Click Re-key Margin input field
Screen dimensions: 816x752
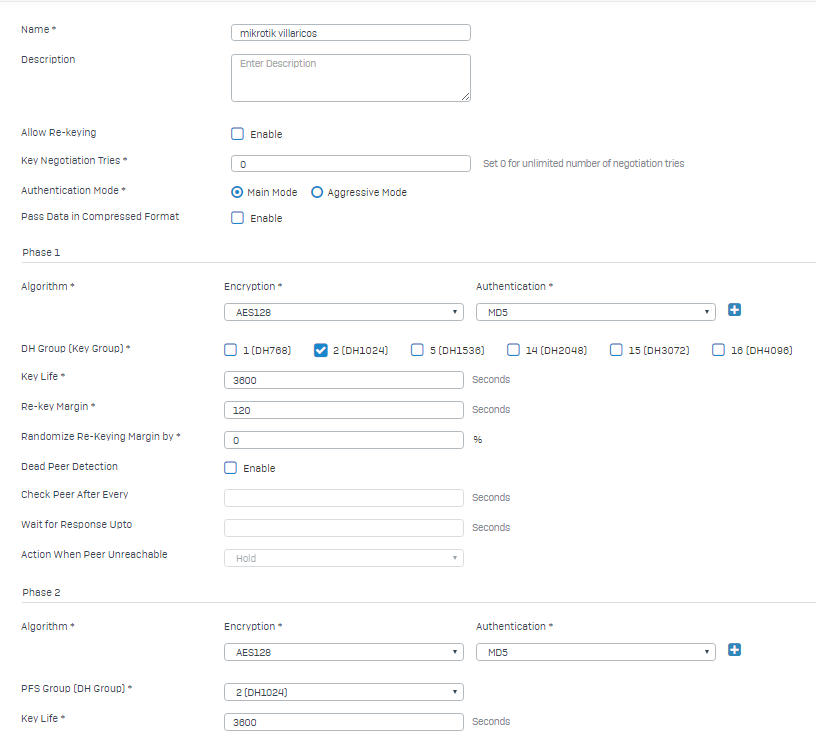point(344,410)
